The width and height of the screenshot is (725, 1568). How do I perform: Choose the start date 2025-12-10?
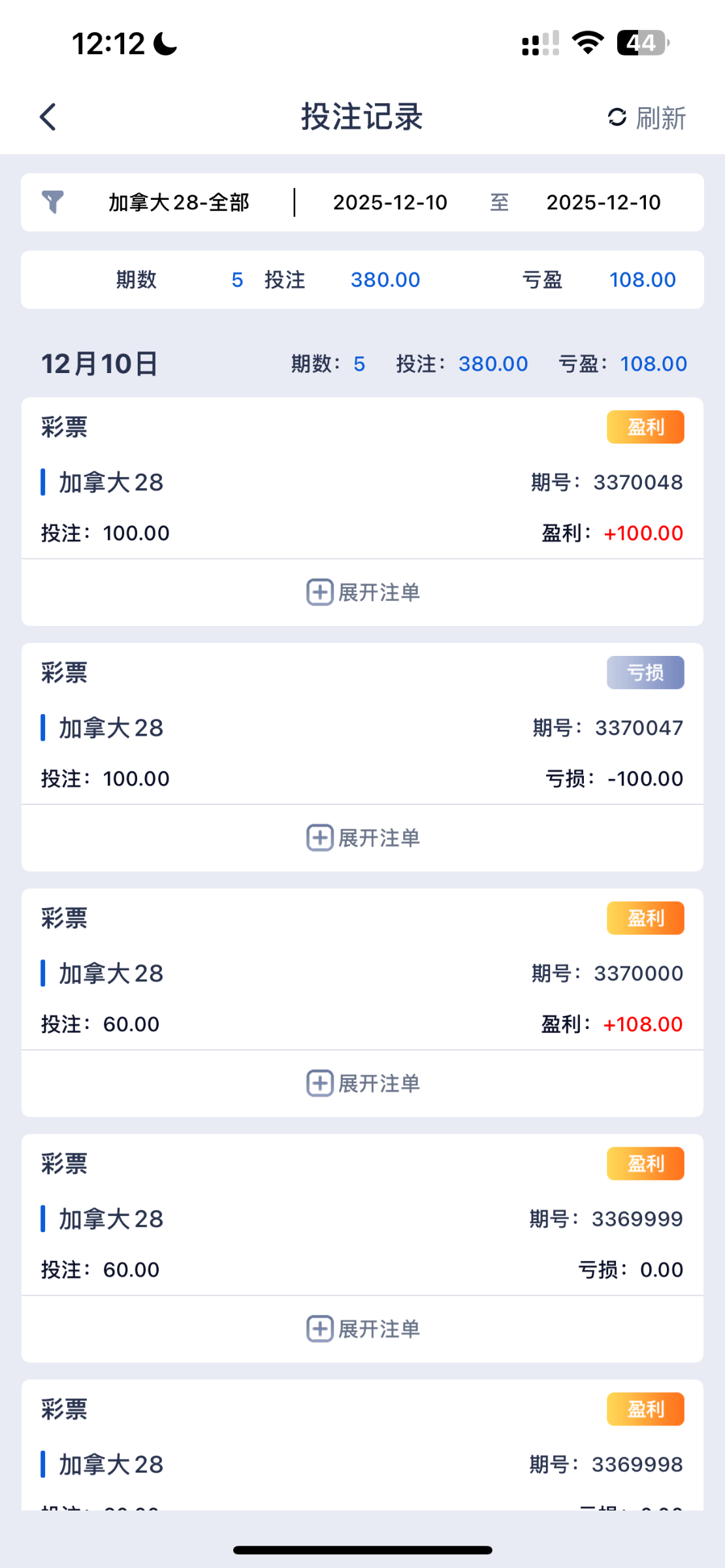pos(390,203)
